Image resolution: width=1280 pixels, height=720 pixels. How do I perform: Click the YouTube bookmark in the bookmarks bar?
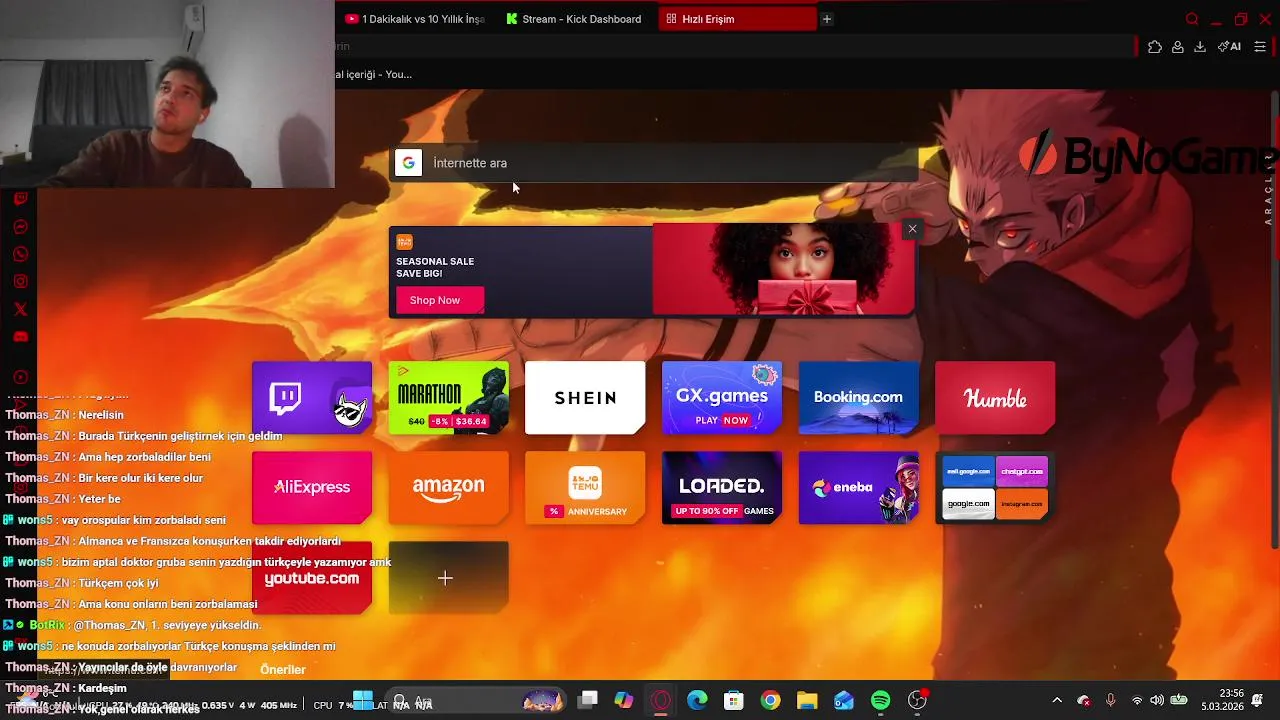(373, 74)
